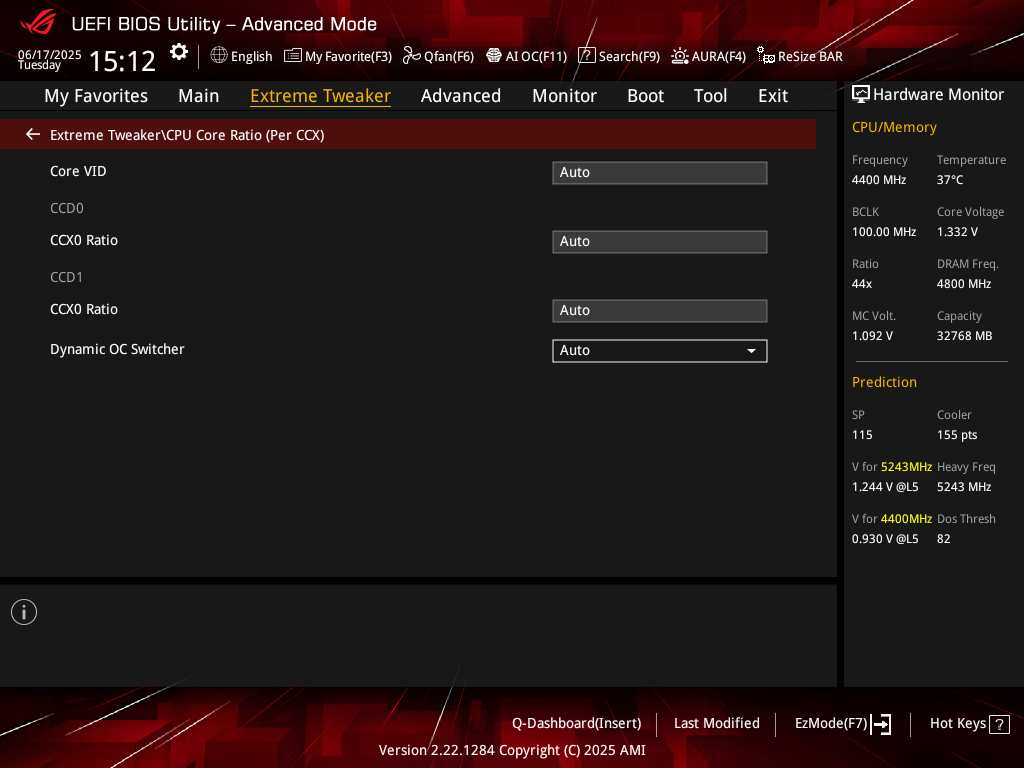The height and width of the screenshot is (768, 1024).
Task: Click the date 06/17/2025 Tuesday
Action: (x=49, y=59)
